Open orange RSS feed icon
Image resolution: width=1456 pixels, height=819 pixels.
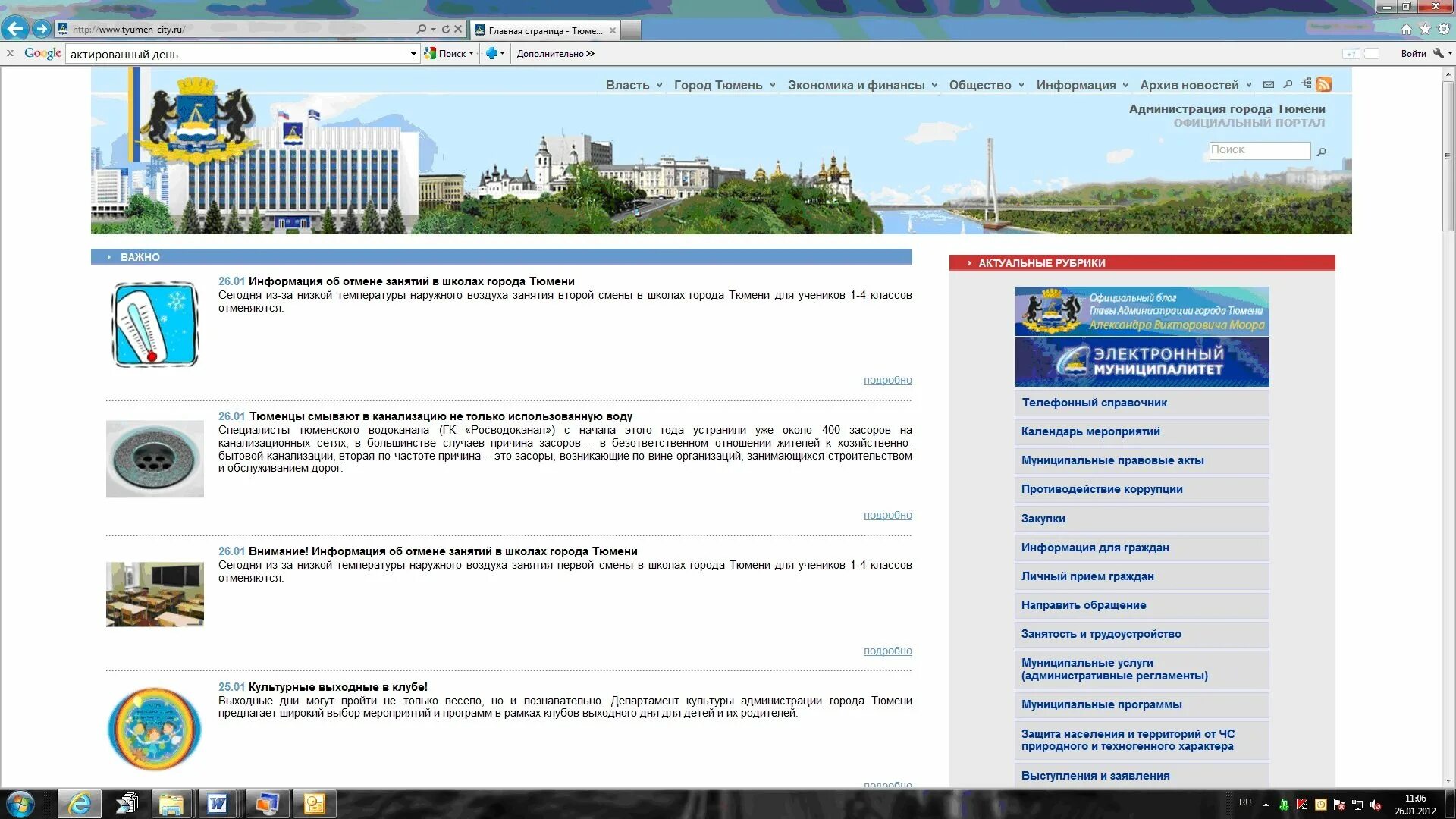coord(1324,84)
